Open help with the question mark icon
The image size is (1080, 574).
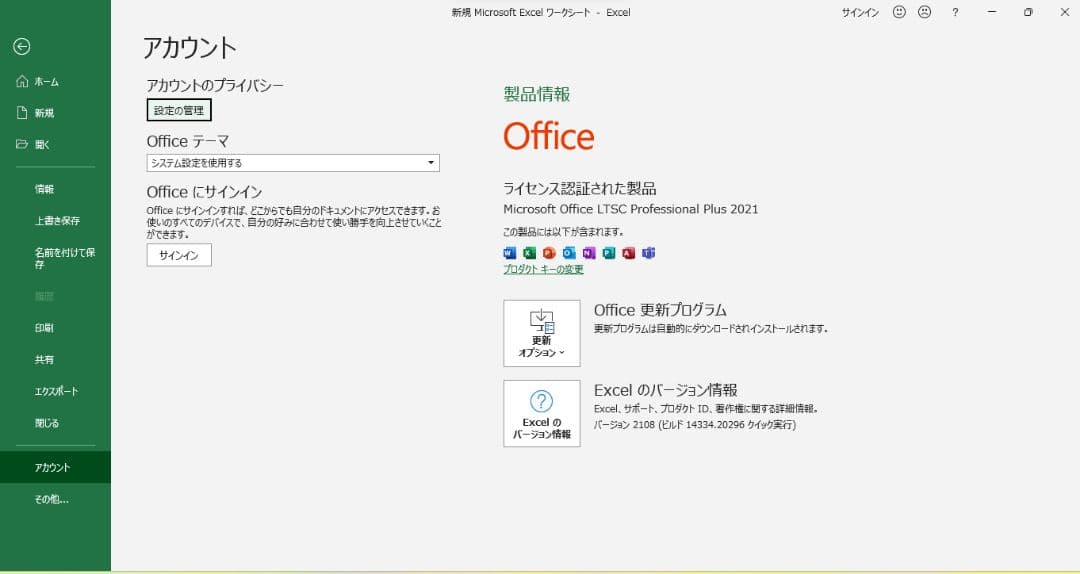point(955,12)
